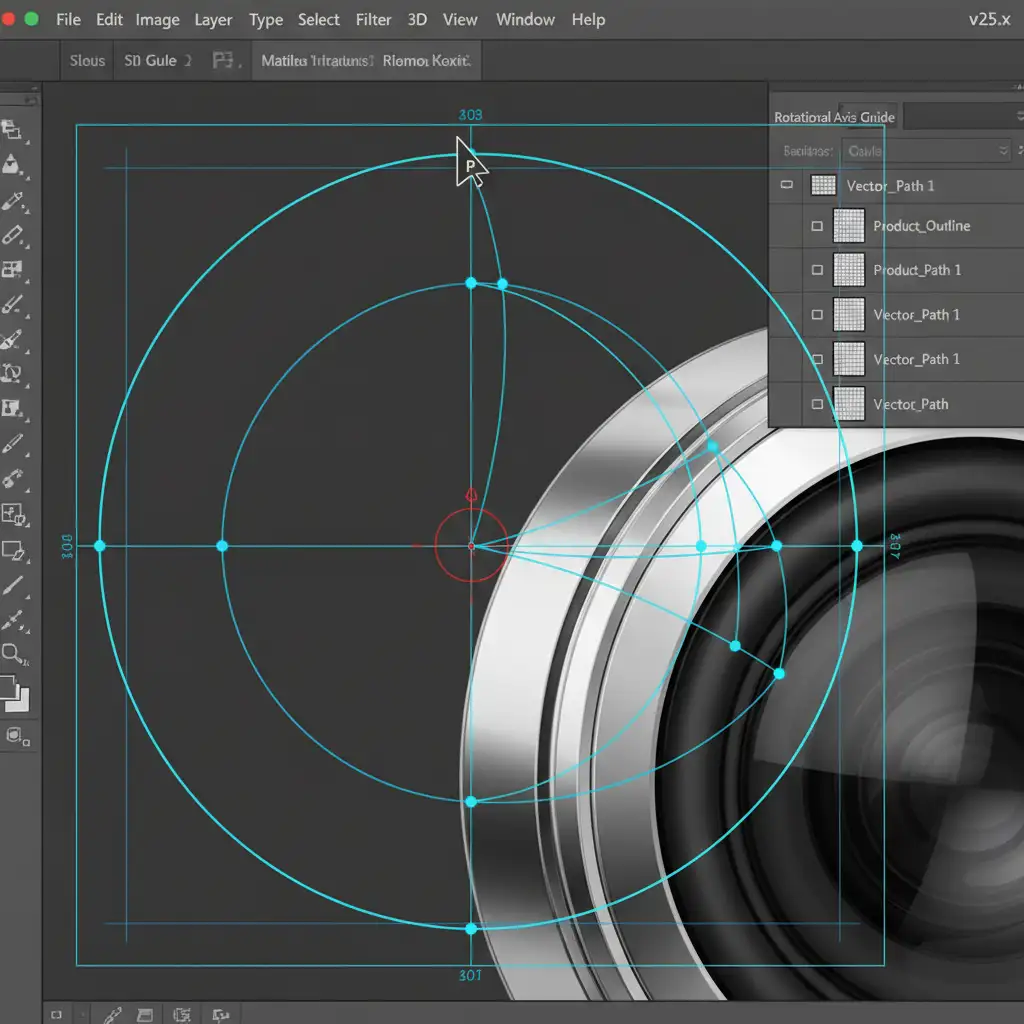Switch to the SD Gule 2 tab
This screenshot has width=1024, height=1024.
[x=157, y=61]
